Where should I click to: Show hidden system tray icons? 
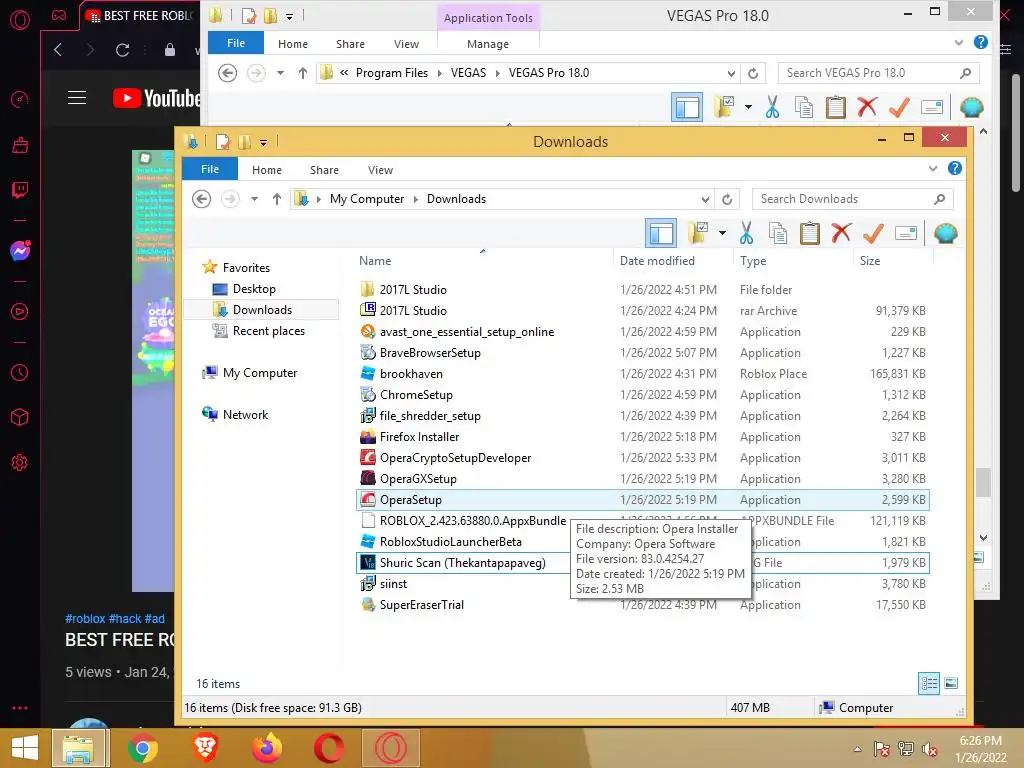[x=857, y=749]
